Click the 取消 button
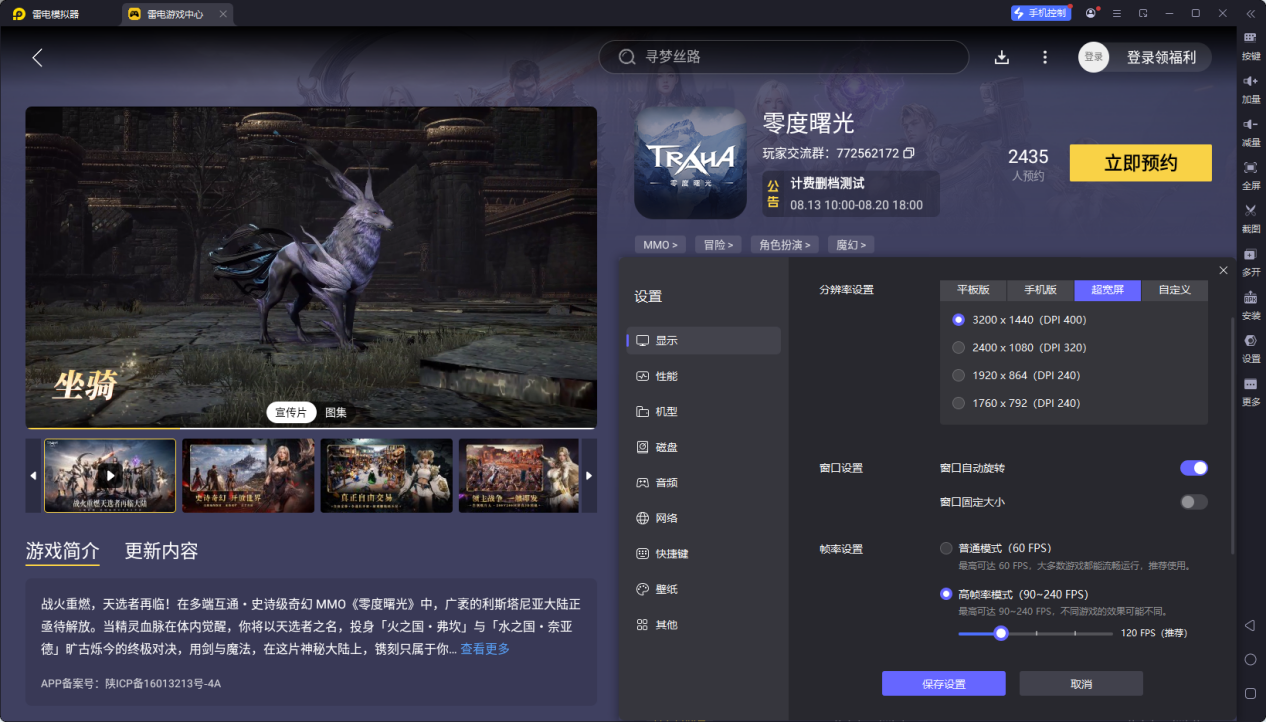The width and height of the screenshot is (1266, 722). pos(1081,684)
